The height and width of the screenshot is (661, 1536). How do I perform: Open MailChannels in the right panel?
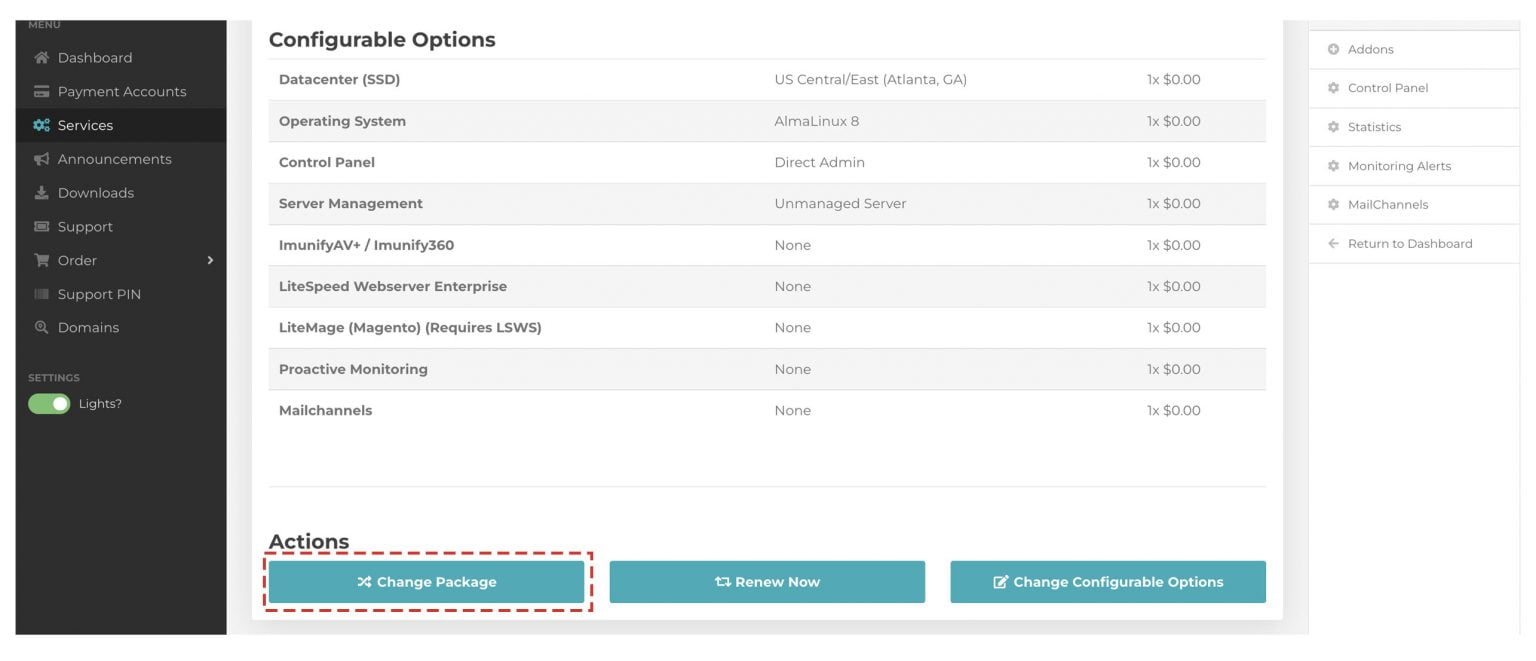(x=1387, y=205)
